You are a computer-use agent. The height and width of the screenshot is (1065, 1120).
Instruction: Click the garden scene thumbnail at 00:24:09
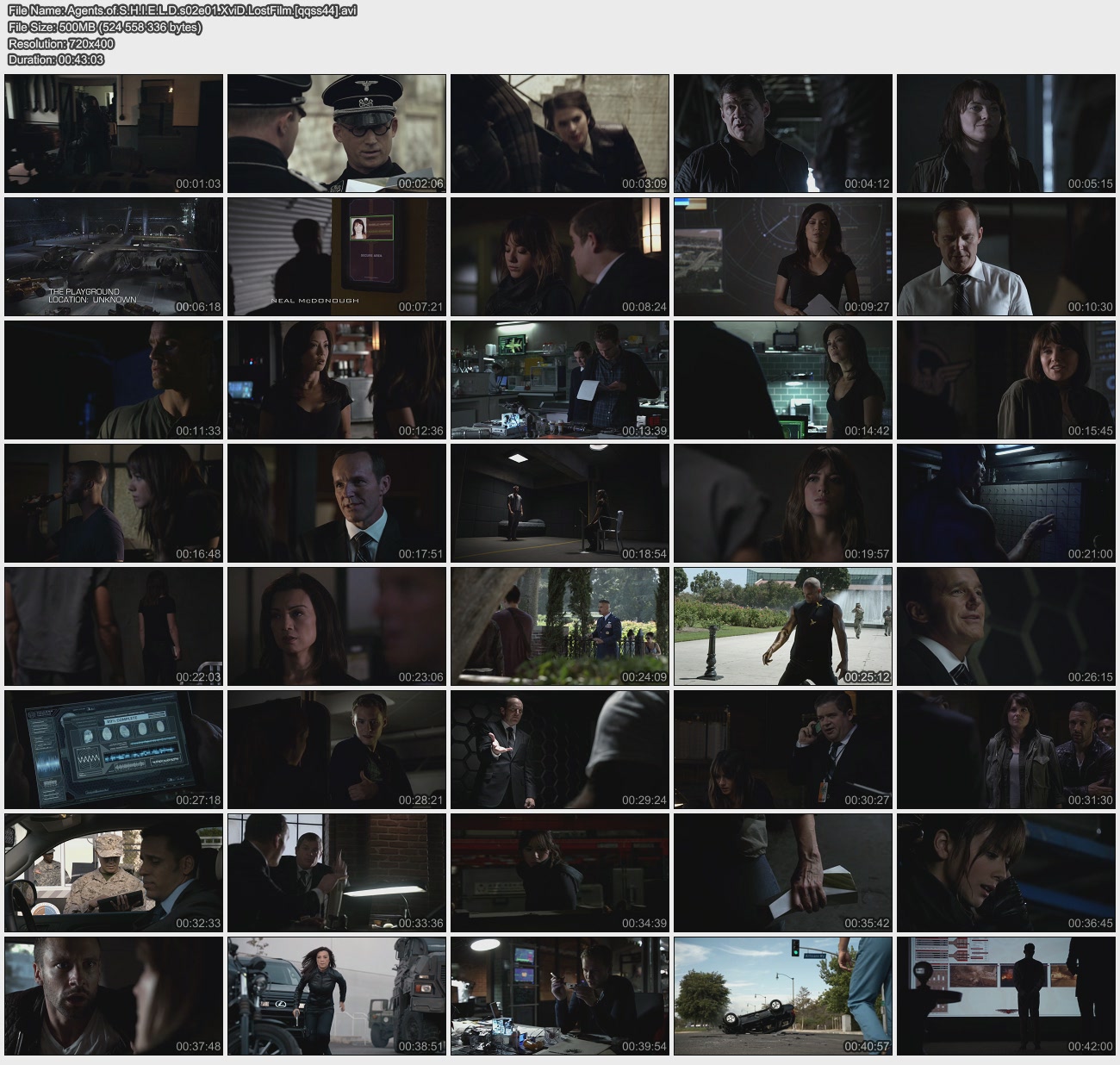(560, 626)
